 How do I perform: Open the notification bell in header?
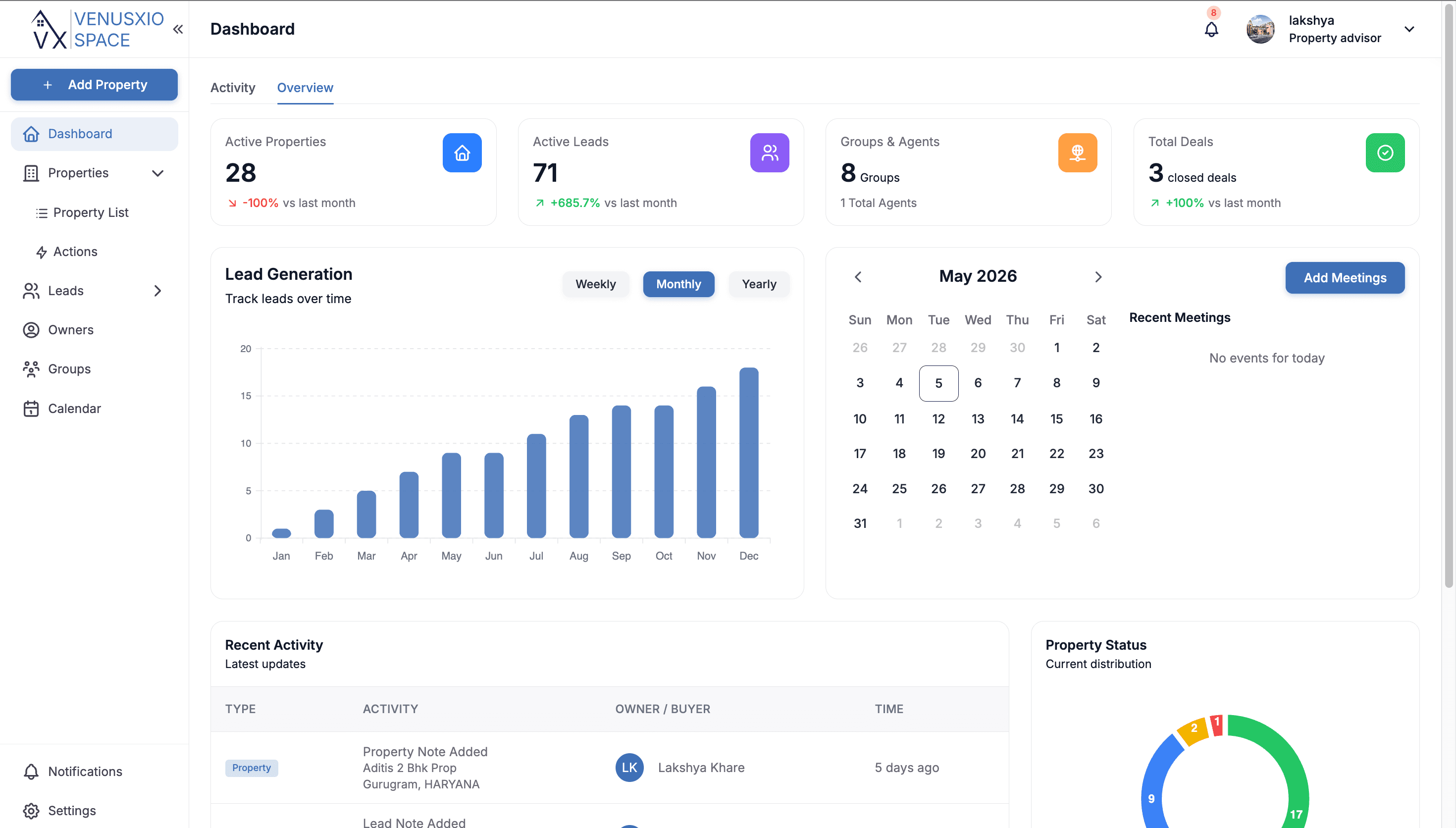click(1211, 29)
